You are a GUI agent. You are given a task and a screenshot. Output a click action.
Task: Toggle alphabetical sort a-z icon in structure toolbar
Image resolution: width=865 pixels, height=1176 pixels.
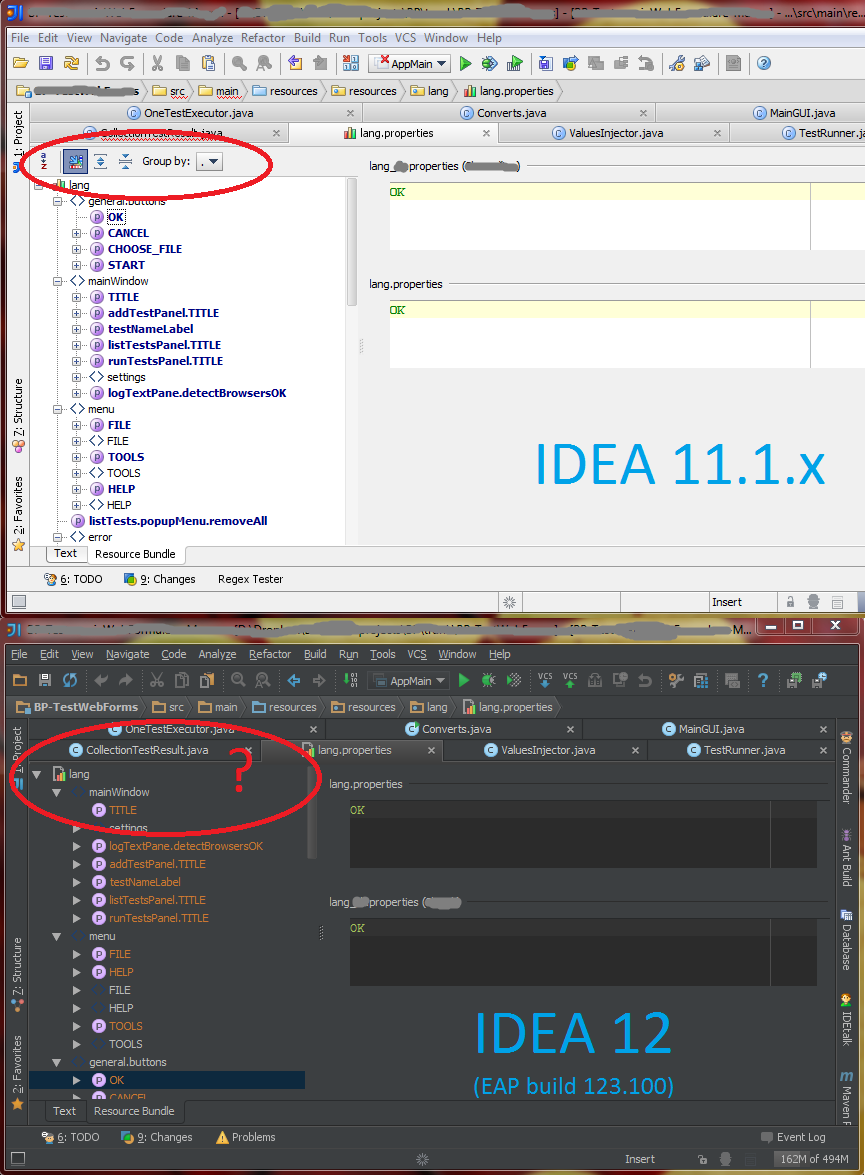(44, 160)
